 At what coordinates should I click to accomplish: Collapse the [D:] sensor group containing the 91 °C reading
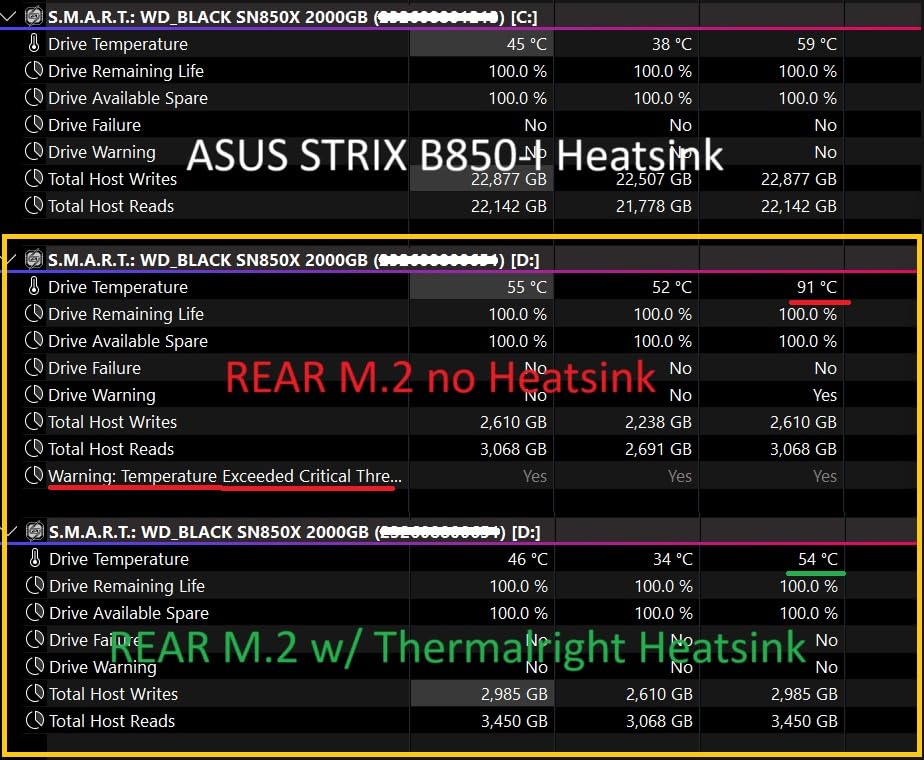(9, 259)
